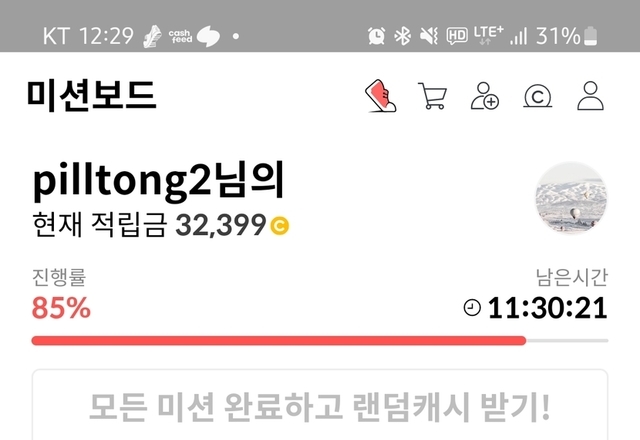Tap the shoe notification icon in status bar

coord(152,36)
